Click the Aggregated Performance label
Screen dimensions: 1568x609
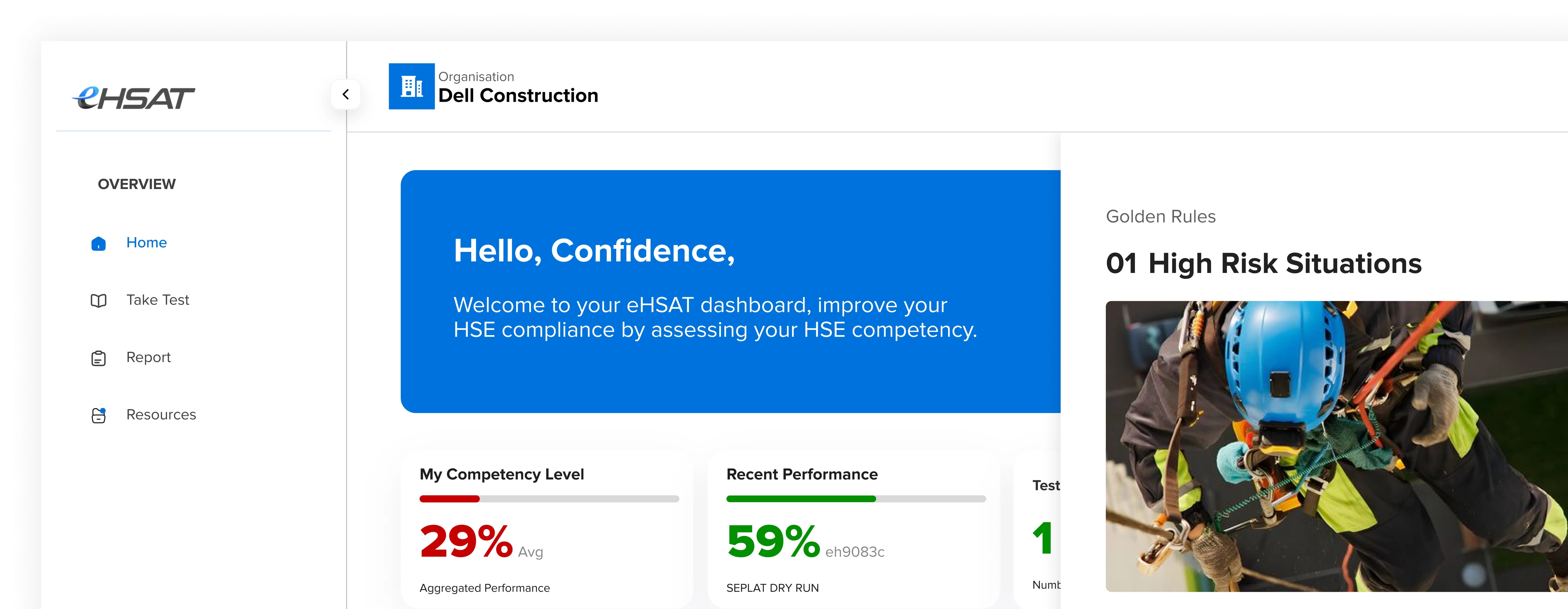pos(485,588)
